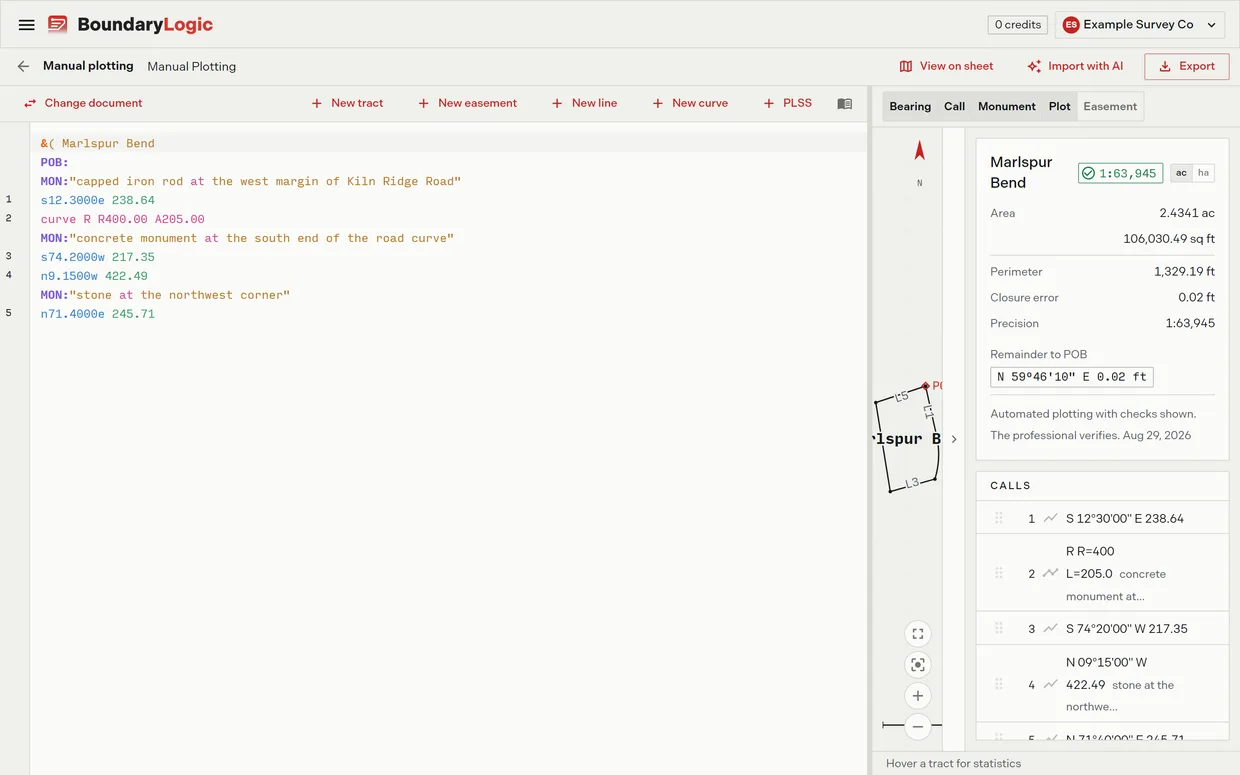Image resolution: width=1240 pixels, height=775 pixels.
Task: Click the Perimeter value 1,329.19 ft
Action: (1185, 271)
